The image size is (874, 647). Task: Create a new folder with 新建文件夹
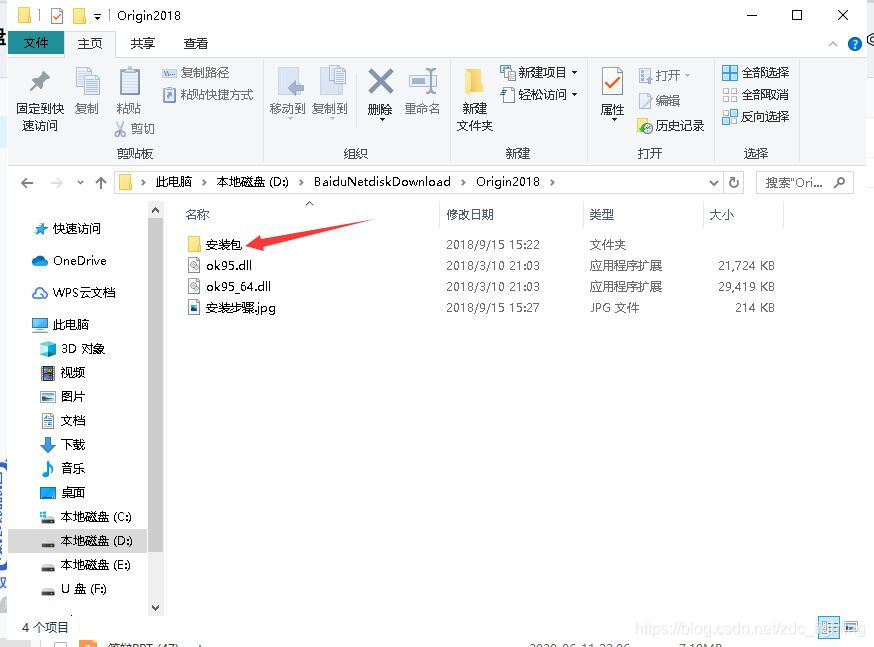(x=474, y=100)
